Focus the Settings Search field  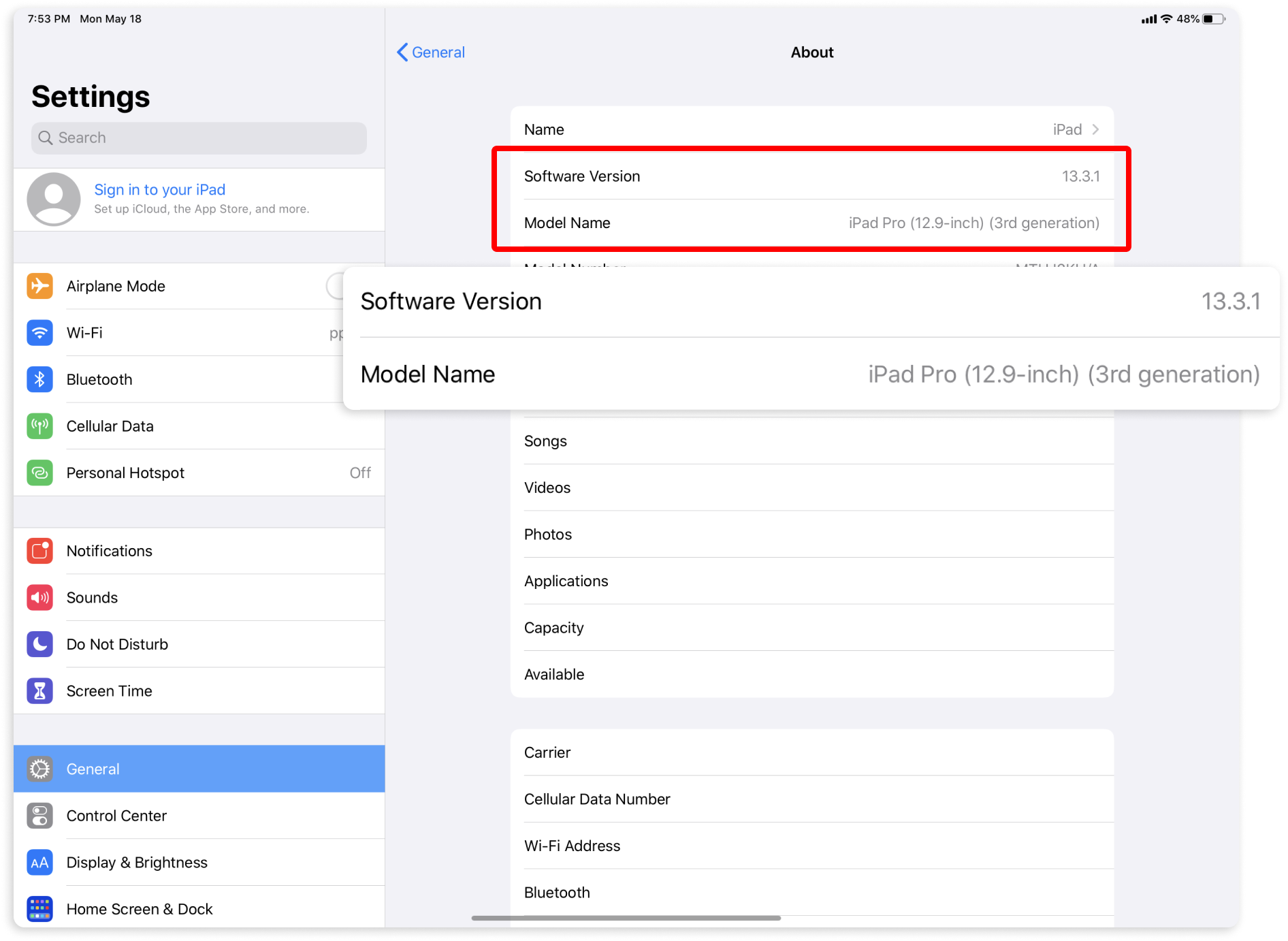click(x=199, y=138)
